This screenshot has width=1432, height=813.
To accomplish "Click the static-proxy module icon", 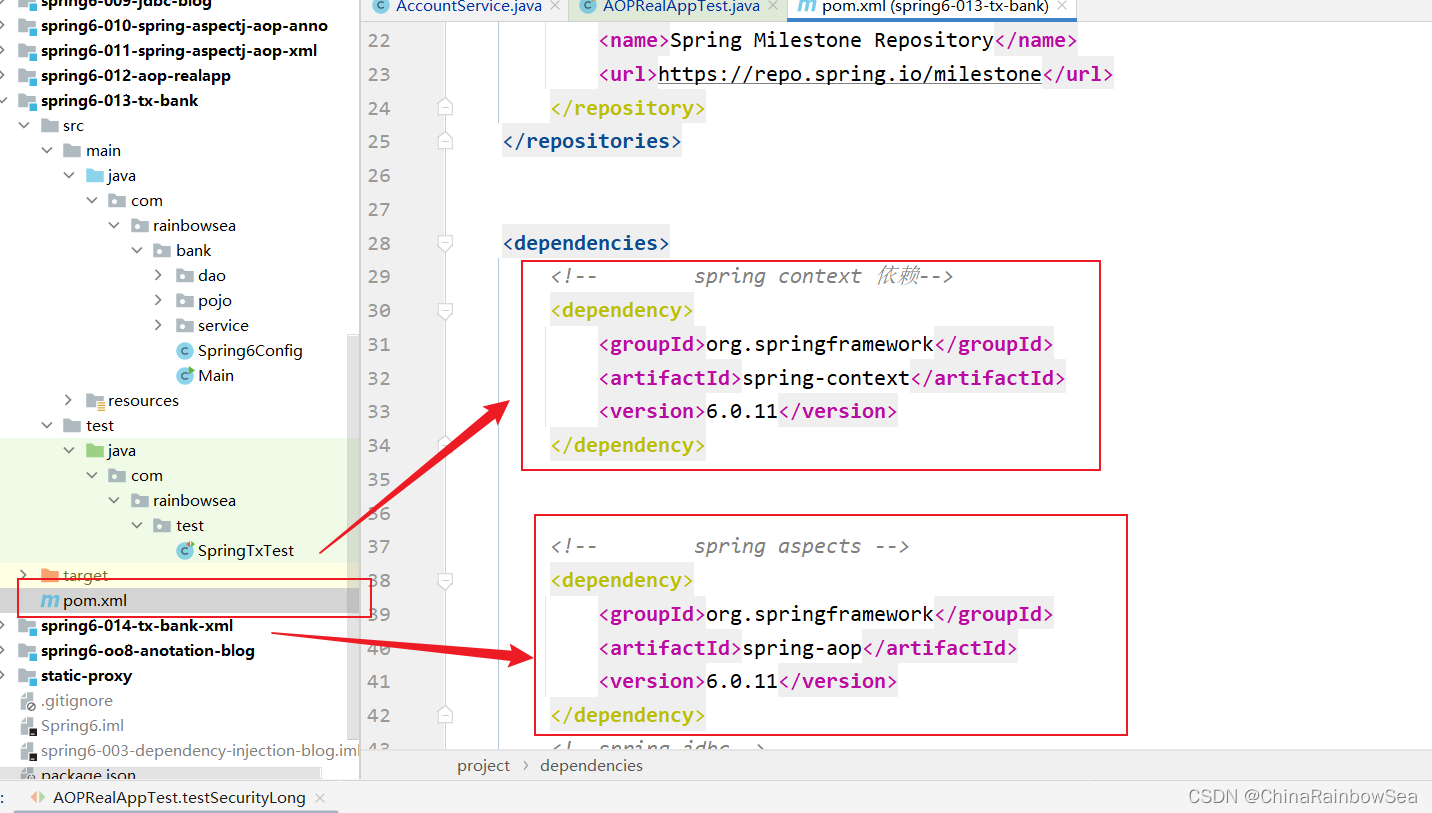I will (27, 675).
